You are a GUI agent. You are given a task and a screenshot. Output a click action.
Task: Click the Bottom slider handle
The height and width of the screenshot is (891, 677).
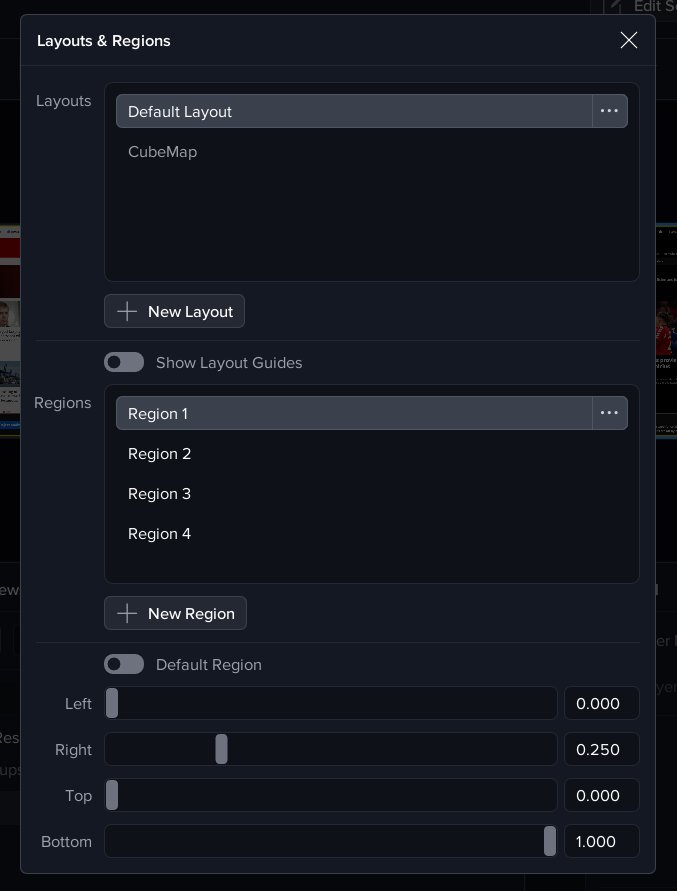[x=549, y=841]
